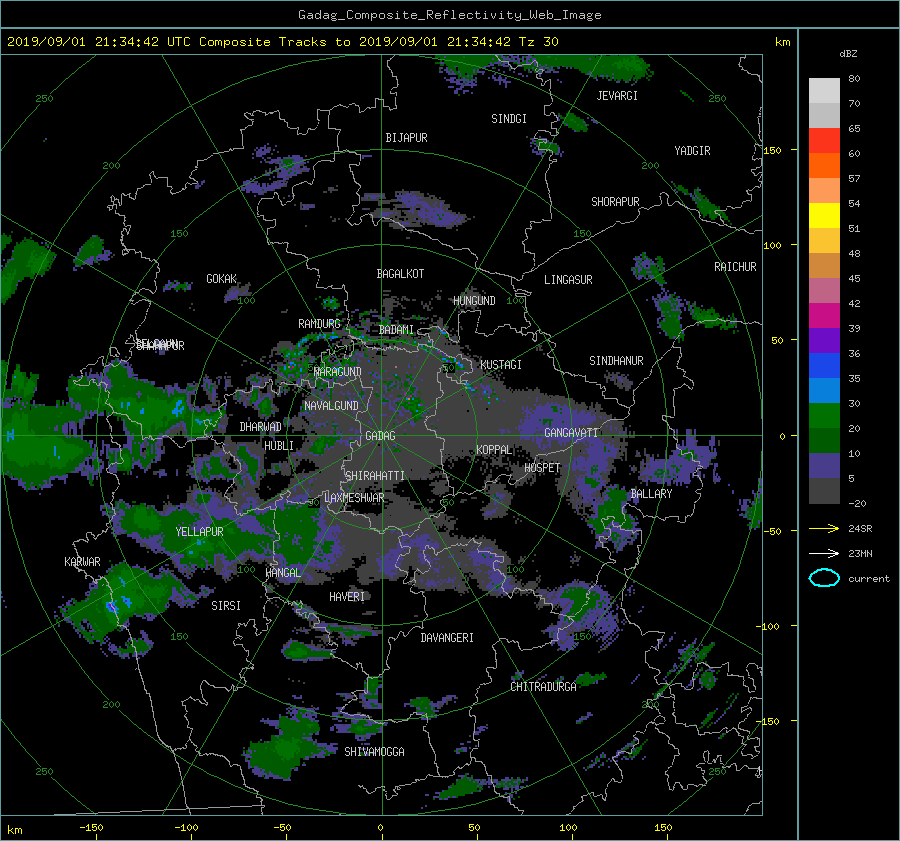Click the SHIVAMOGGA city label
Image resolution: width=900 pixels, height=841 pixels.
pyautogui.click(x=374, y=752)
